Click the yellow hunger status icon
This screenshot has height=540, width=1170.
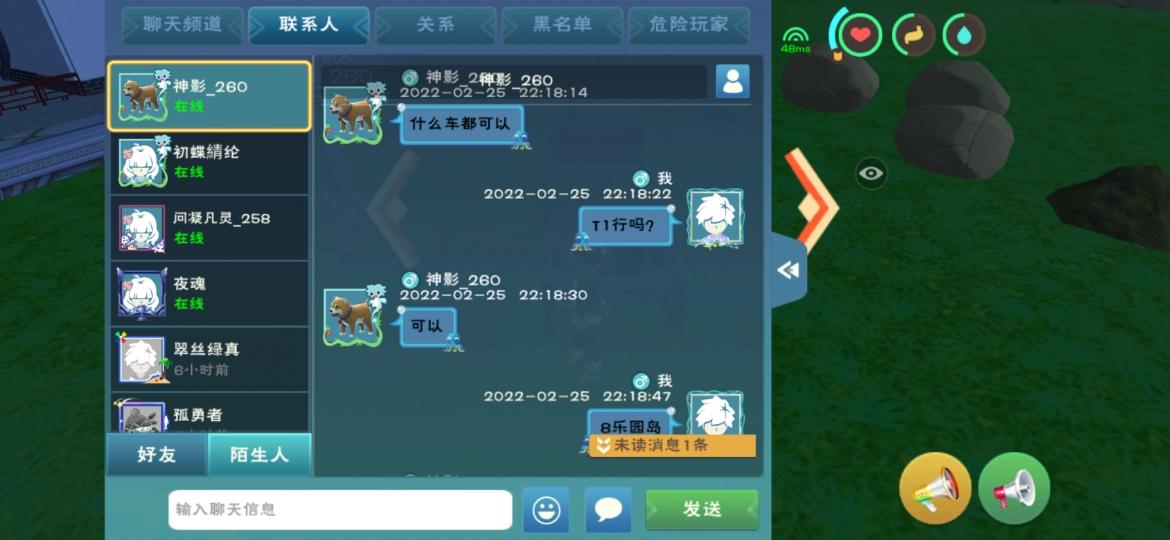[913, 35]
